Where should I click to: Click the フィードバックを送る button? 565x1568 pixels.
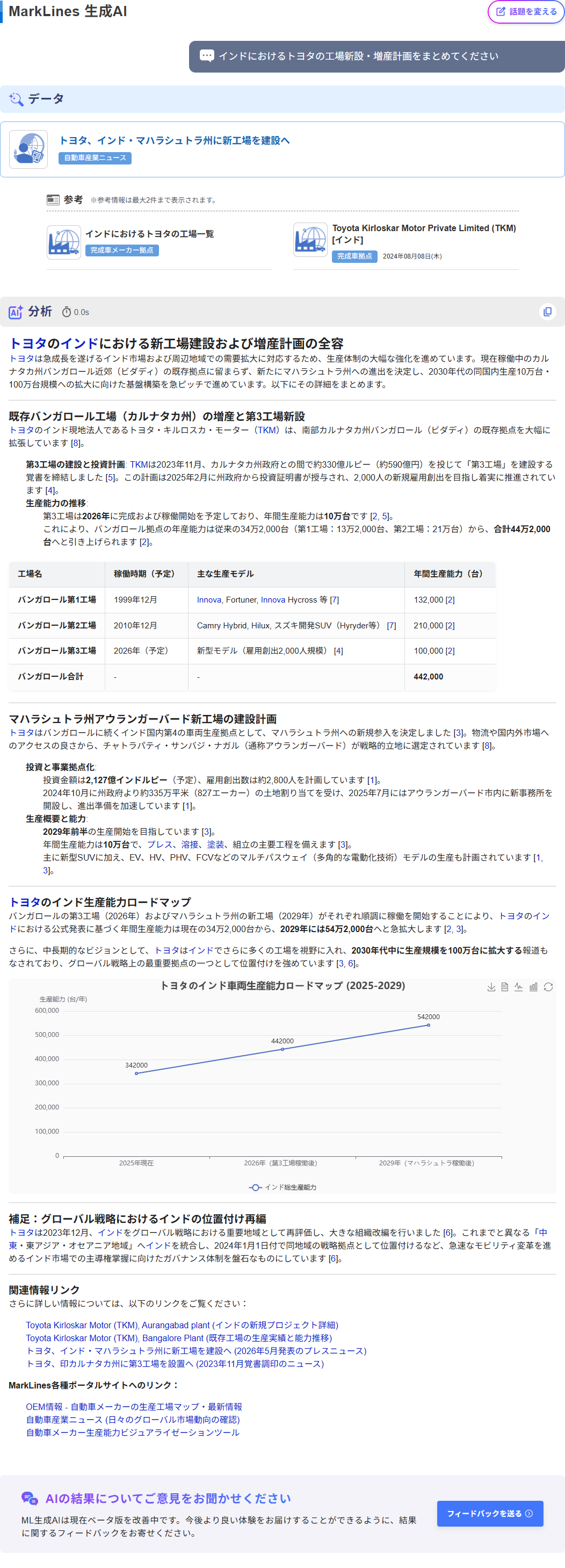coord(490,1513)
